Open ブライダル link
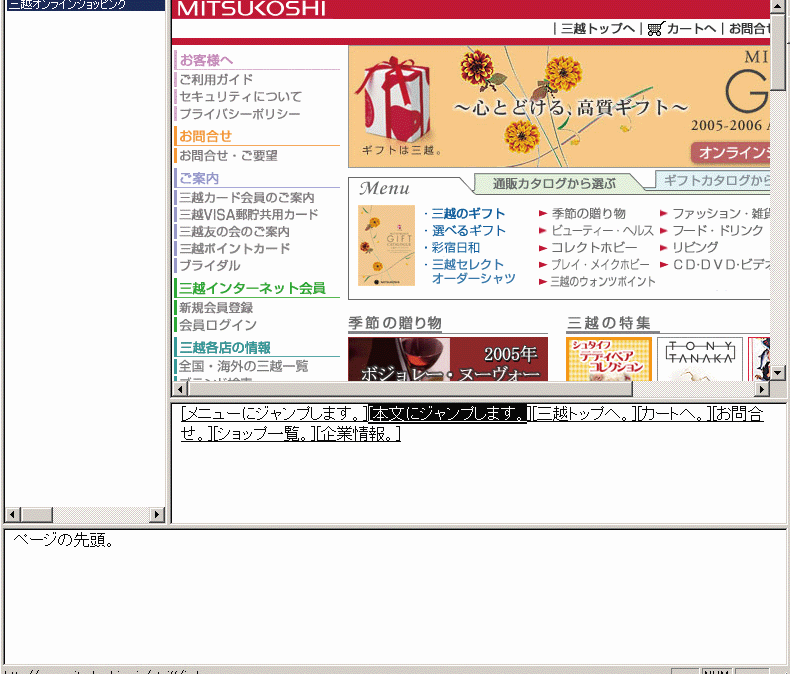This screenshot has width=790, height=674. (210, 265)
